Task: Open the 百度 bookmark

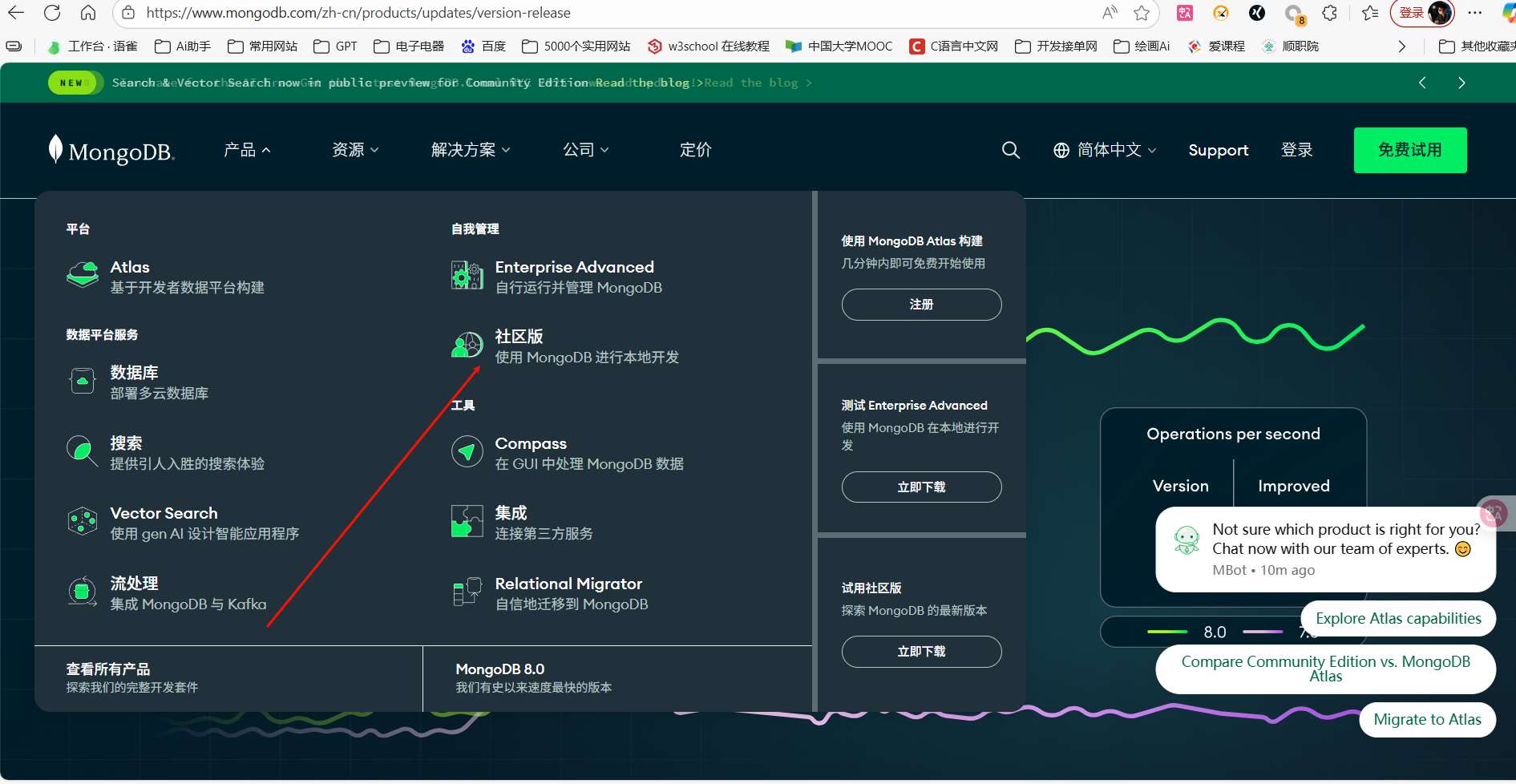Action: 483,46
